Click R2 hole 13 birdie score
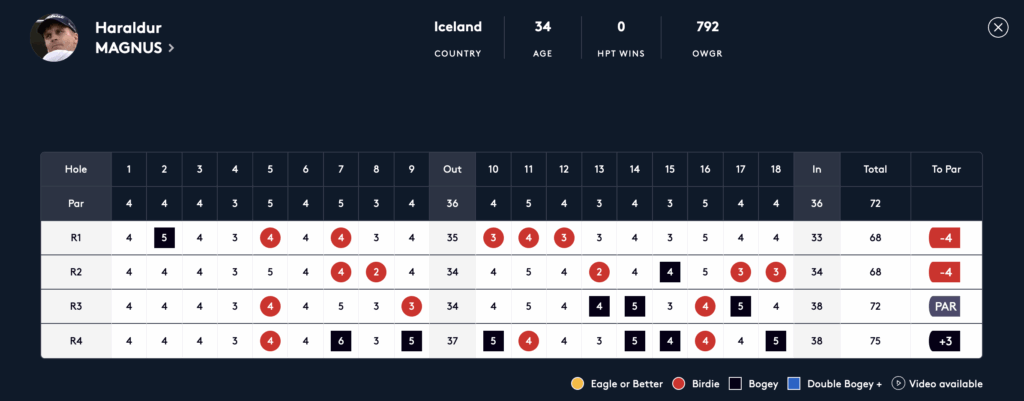 (599, 272)
